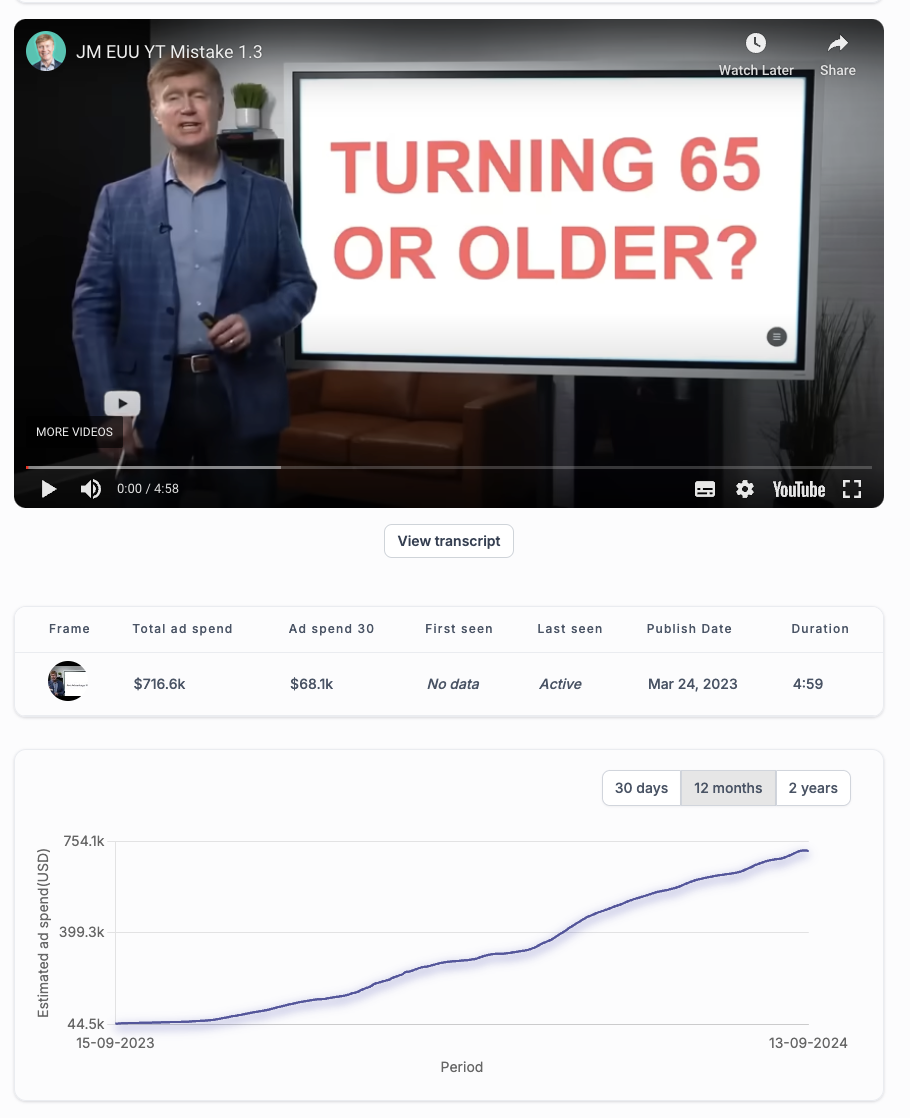Open the JM EUU YT Mistake 1.3 title link
Image resolution: width=910 pixels, height=1118 pixels.
point(169,52)
